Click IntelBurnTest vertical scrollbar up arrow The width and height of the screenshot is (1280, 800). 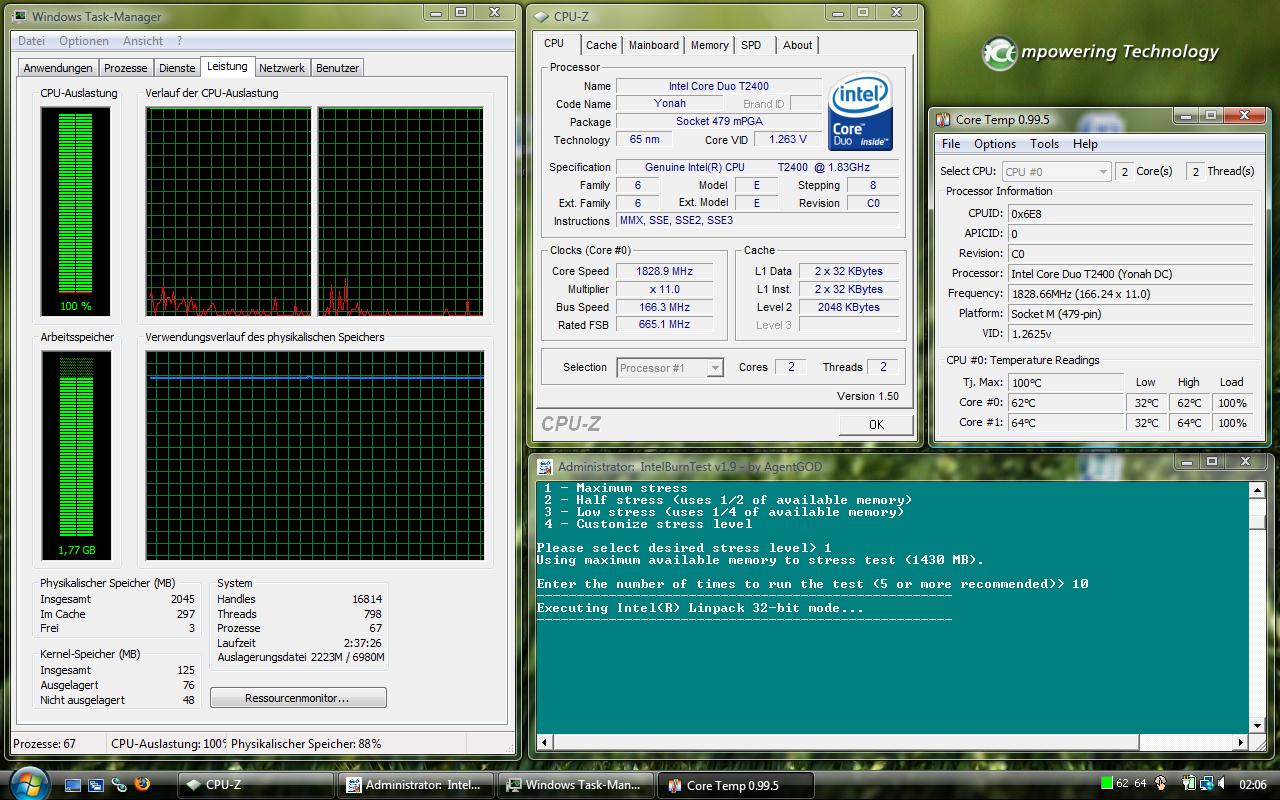[x=1258, y=490]
